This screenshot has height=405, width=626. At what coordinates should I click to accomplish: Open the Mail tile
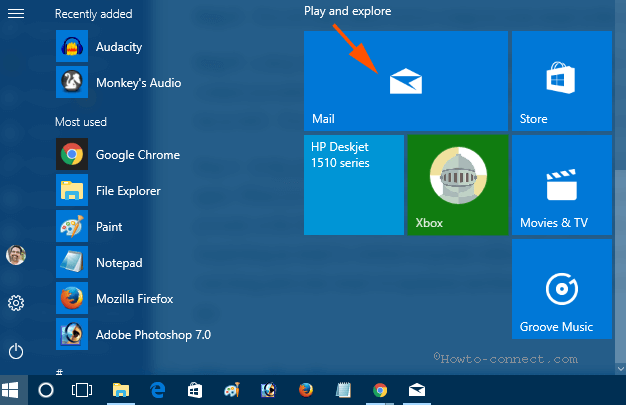pyautogui.click(x=406, y=81)
